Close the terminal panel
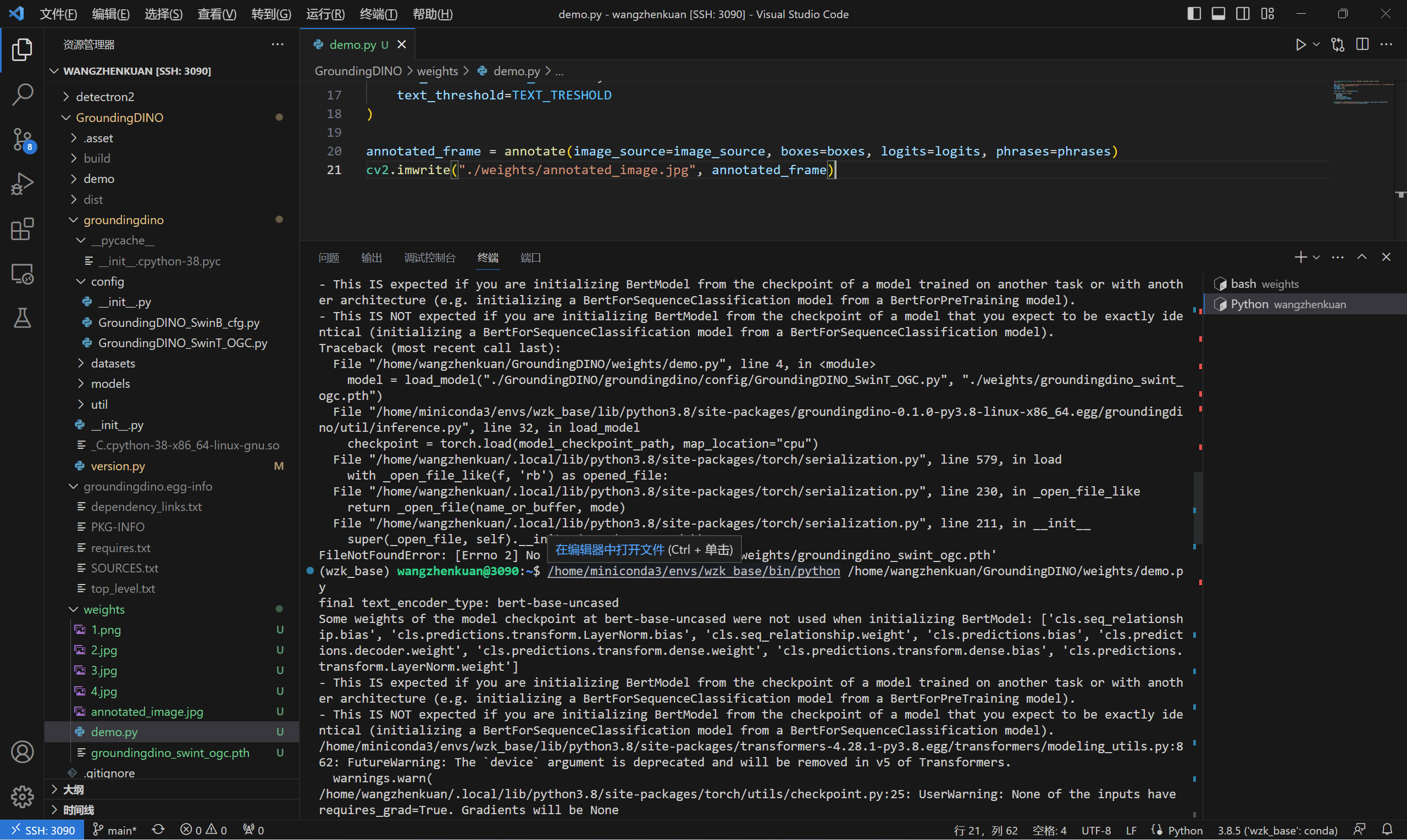 [x=1386, y=257]
